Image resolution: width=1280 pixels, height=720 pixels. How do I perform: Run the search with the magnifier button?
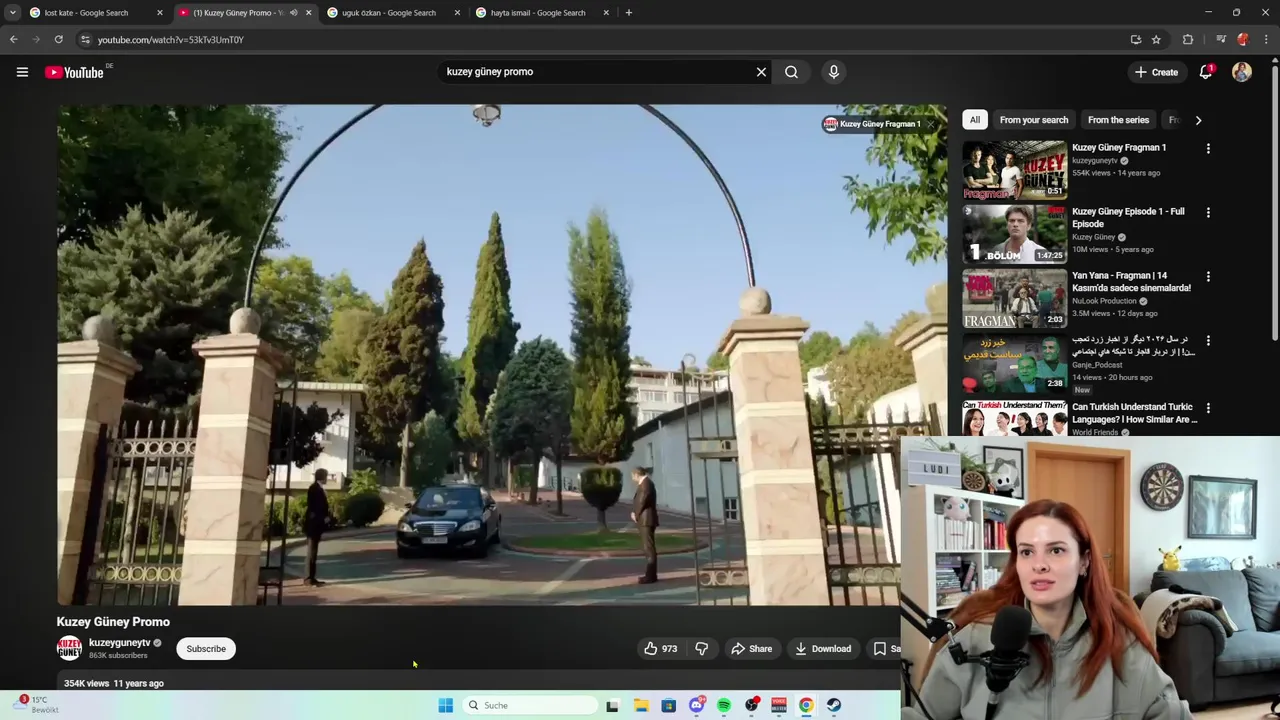(x=791, y=72)
